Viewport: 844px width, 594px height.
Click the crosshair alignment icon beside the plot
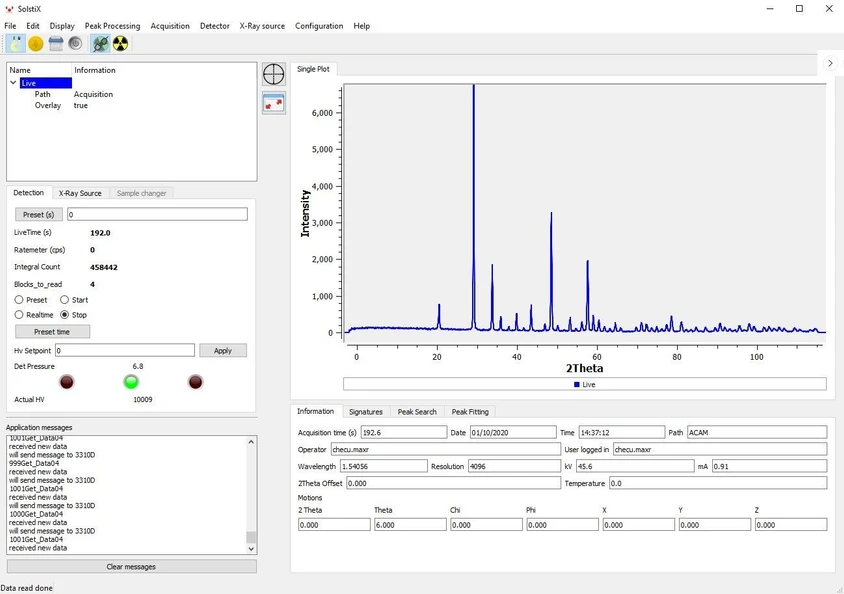[x=273, y=74]
